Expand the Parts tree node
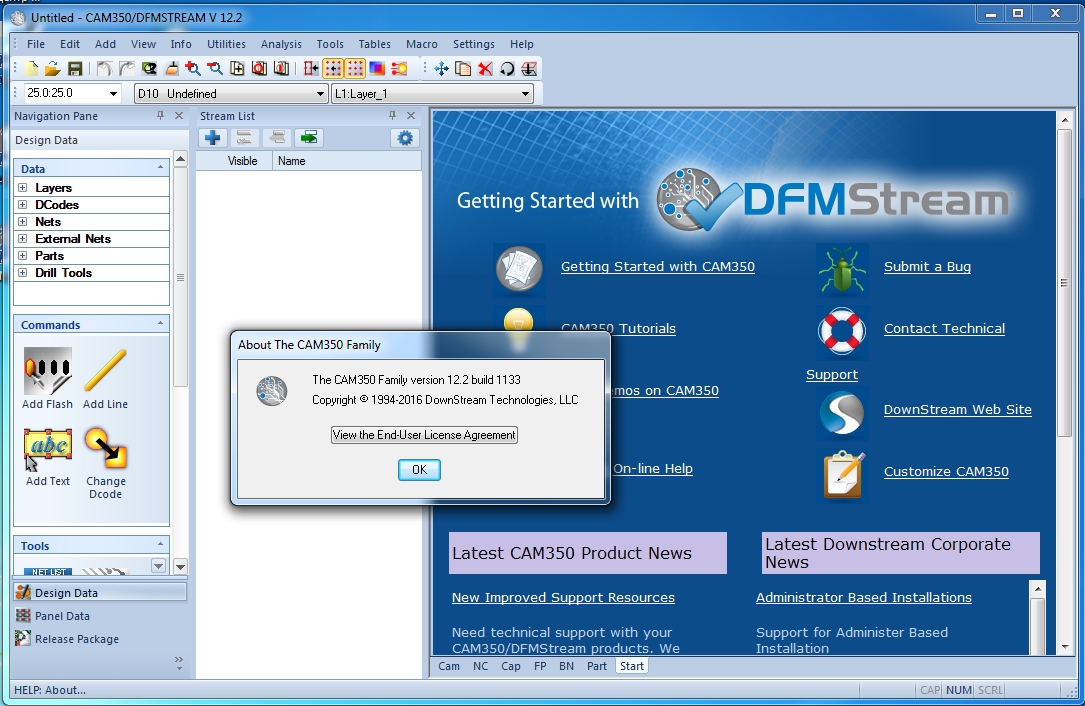This screenshot has width=1085, height=706. point(23,255)
